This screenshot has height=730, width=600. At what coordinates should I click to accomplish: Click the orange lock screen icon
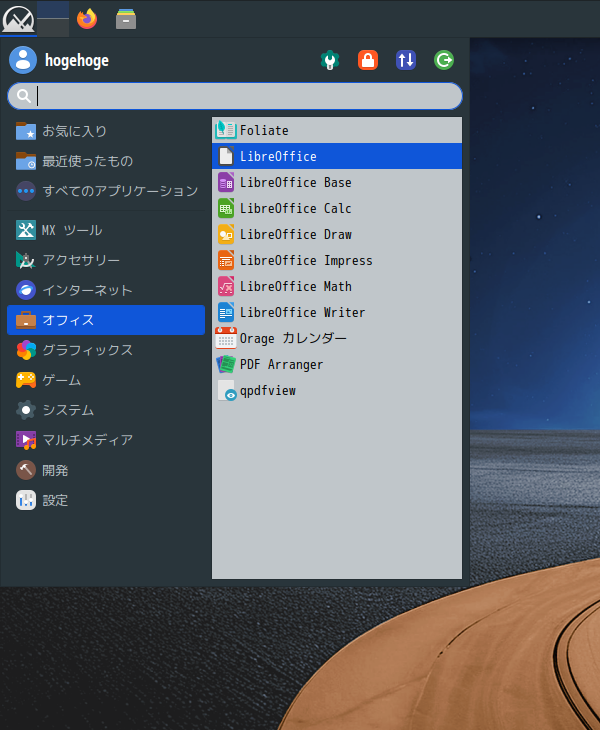[x=368, y=60]
